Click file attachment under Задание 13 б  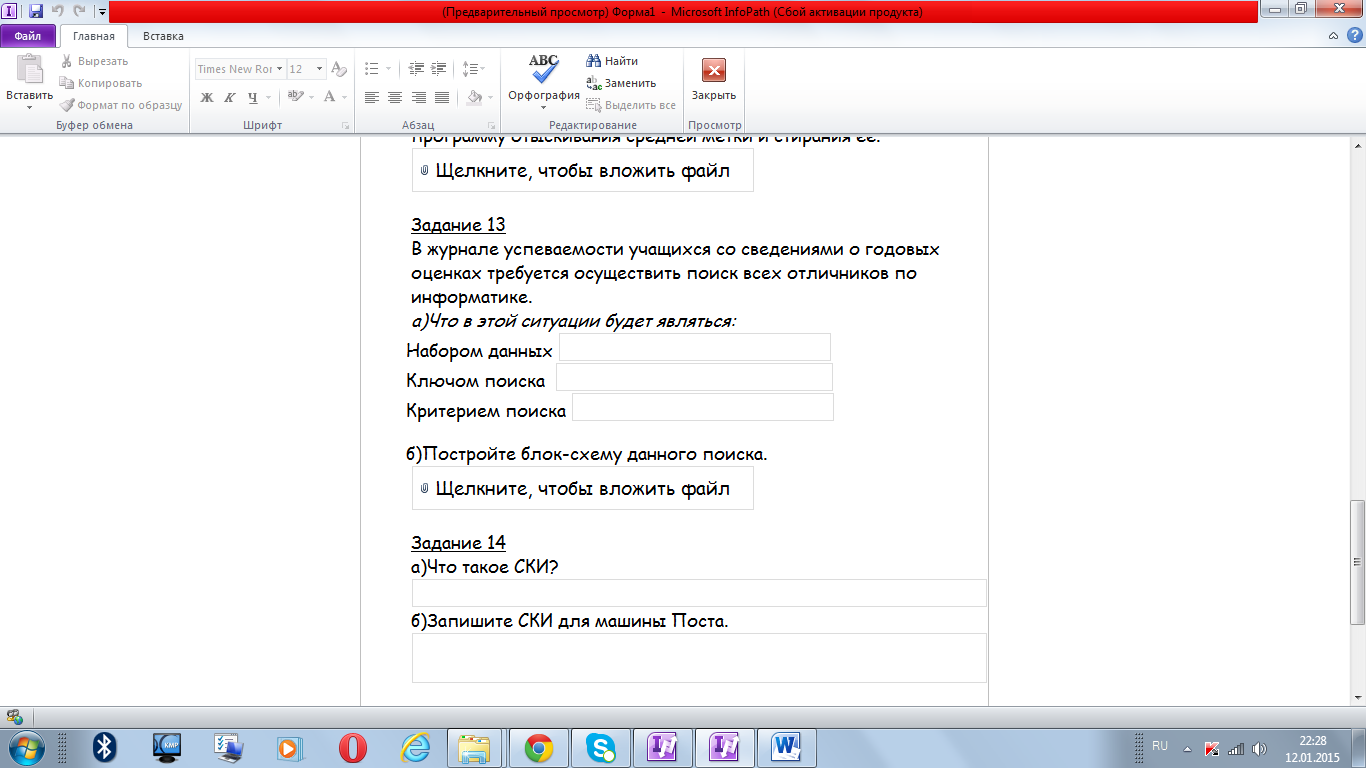[583, 488]
